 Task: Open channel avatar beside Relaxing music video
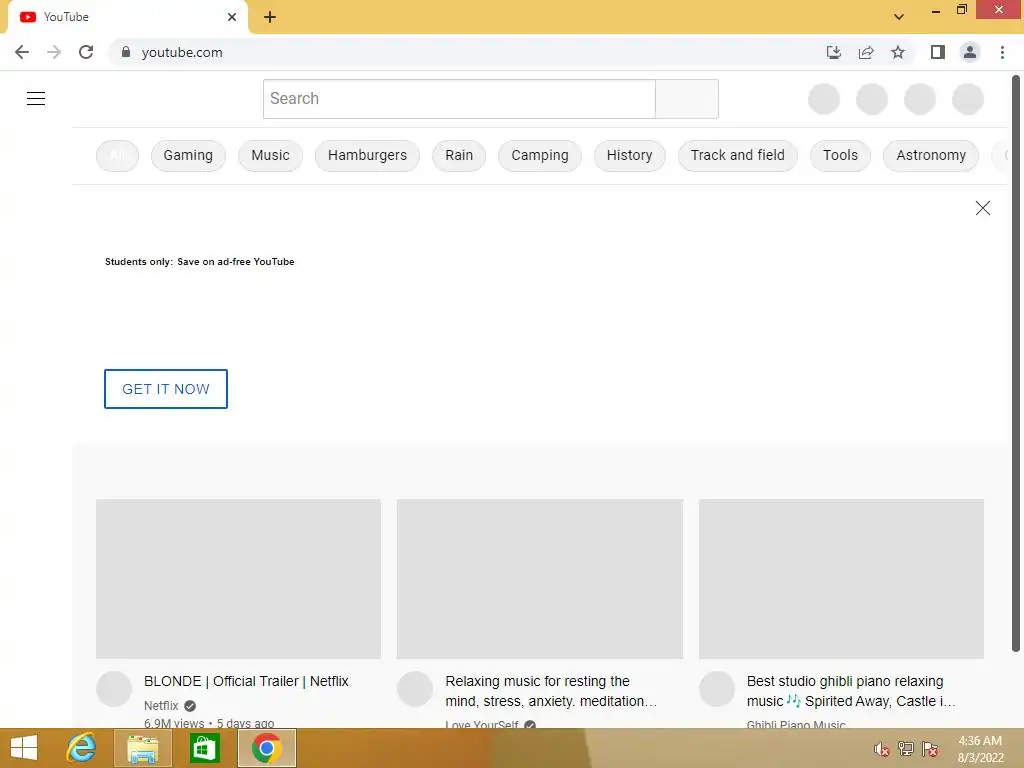pyautogui.click(x=415, y=689)
